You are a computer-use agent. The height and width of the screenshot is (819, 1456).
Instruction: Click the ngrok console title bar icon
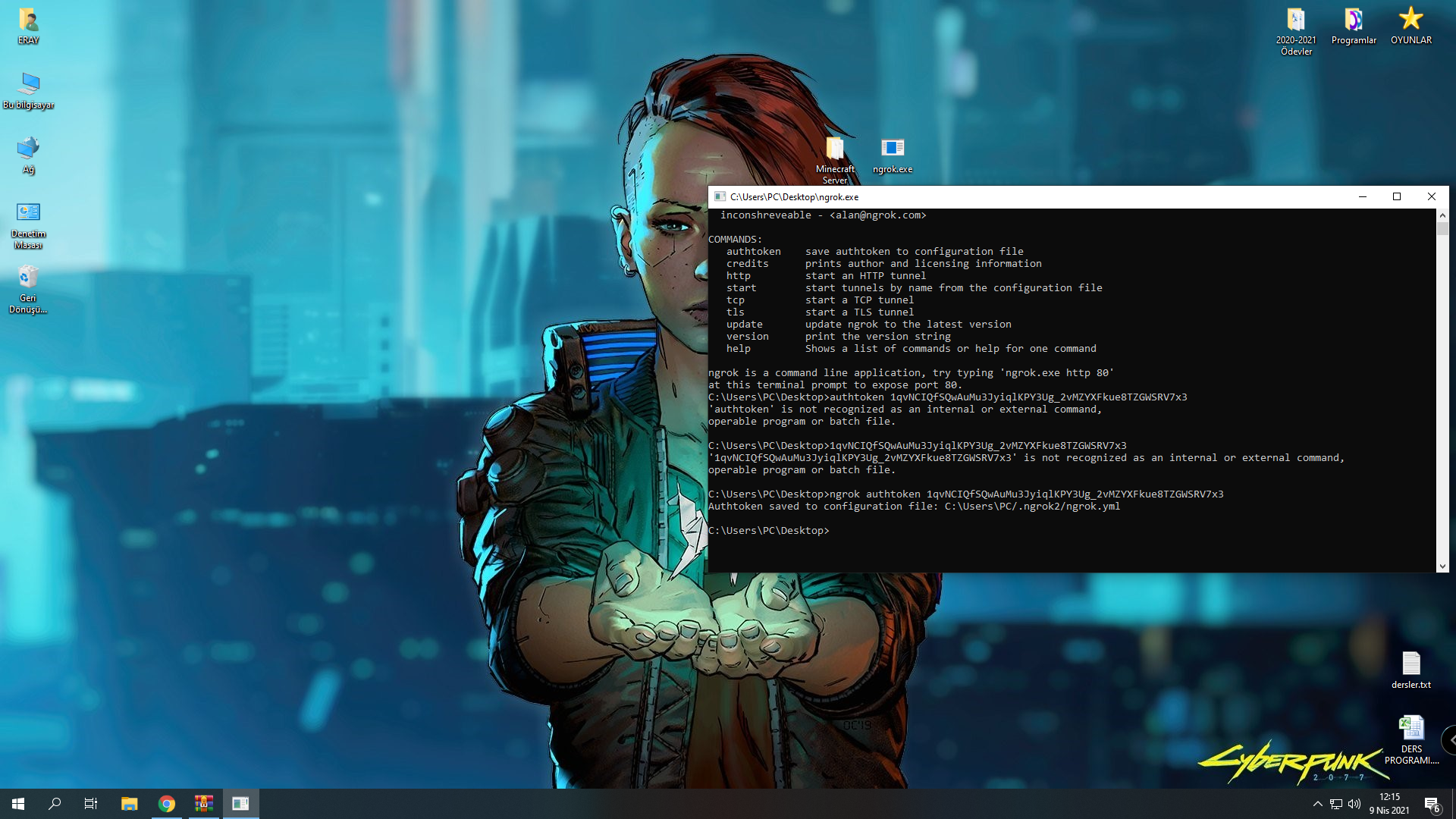720,196
